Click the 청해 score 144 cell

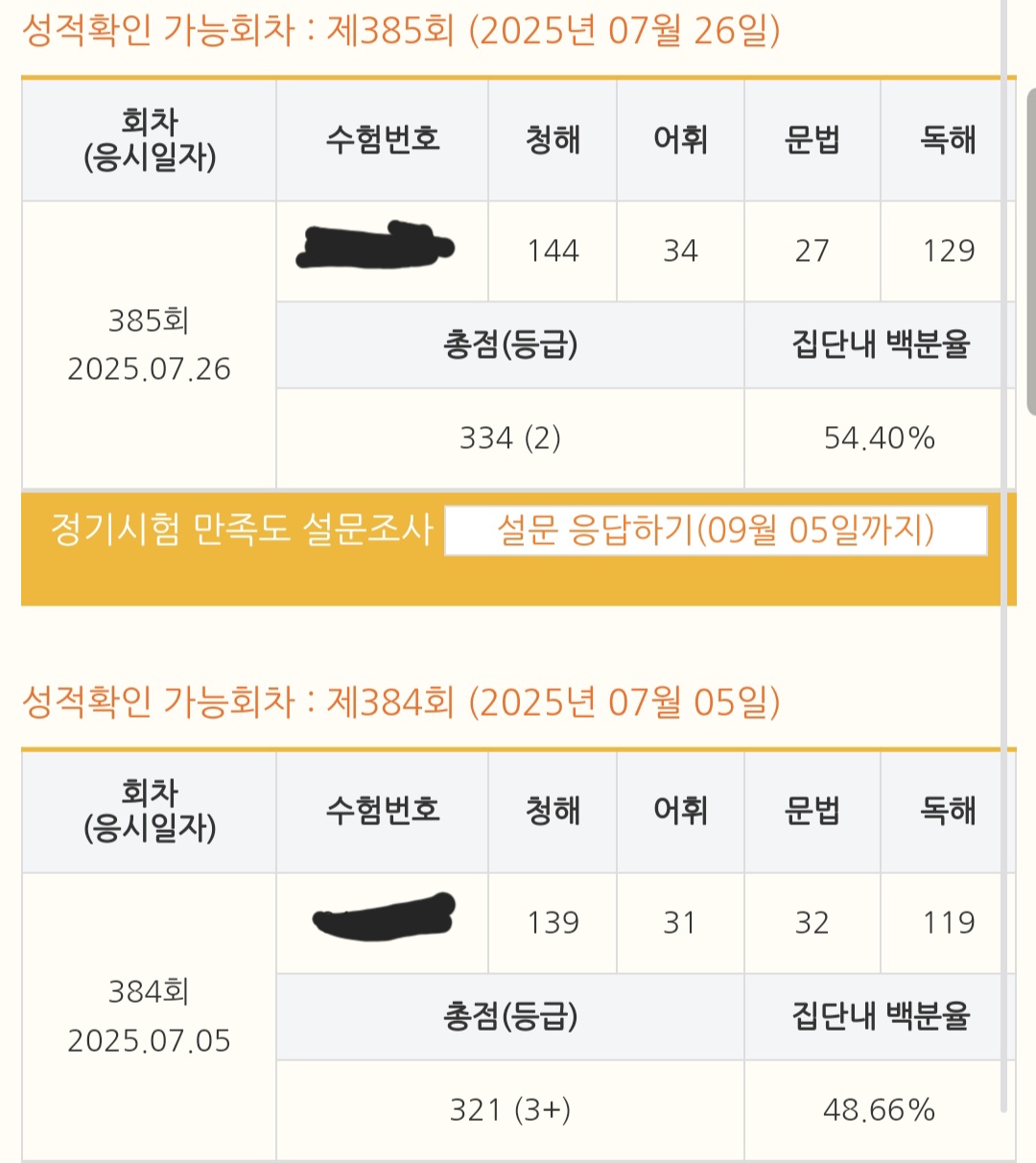pyautogui.click(x=553, y=251)
